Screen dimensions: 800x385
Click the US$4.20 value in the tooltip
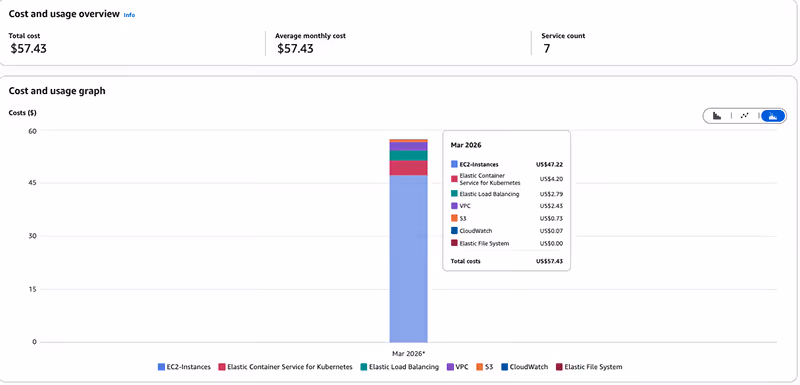[x=551, y=179]
